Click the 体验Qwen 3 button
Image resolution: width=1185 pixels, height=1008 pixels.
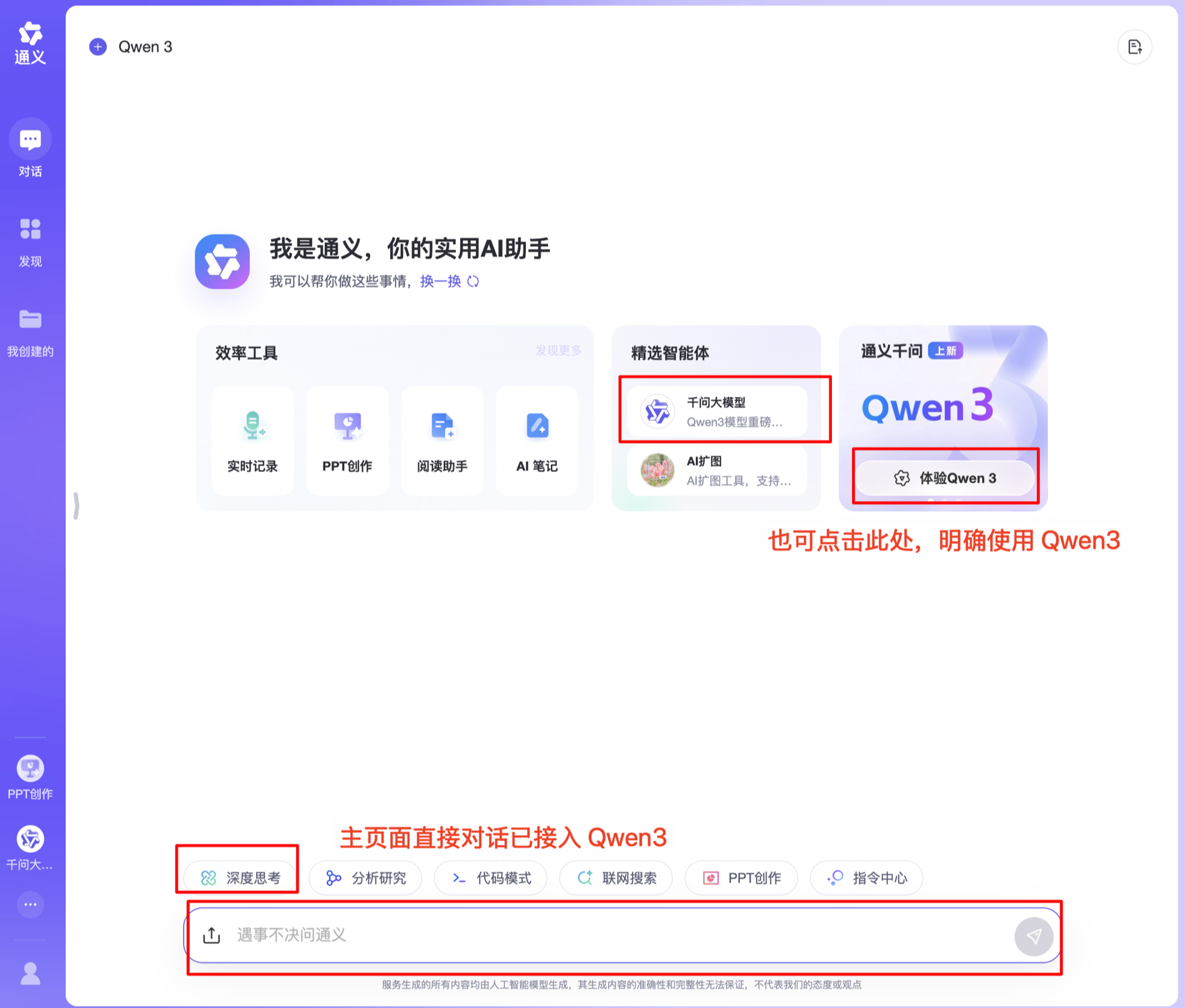pyautogui.click(x=944, y=478)
